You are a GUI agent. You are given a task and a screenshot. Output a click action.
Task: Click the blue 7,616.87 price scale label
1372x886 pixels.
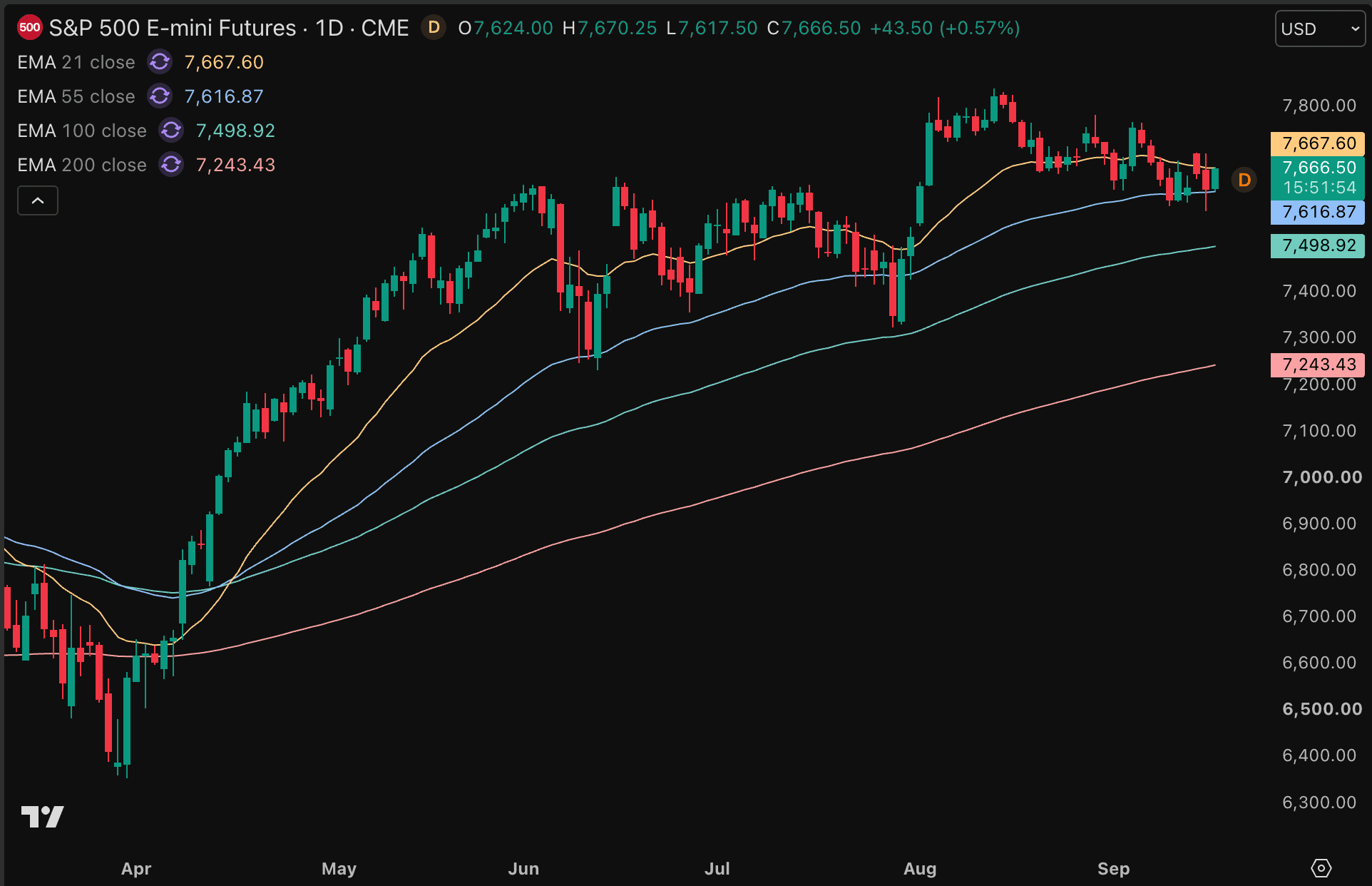[x=1318, y=212]
